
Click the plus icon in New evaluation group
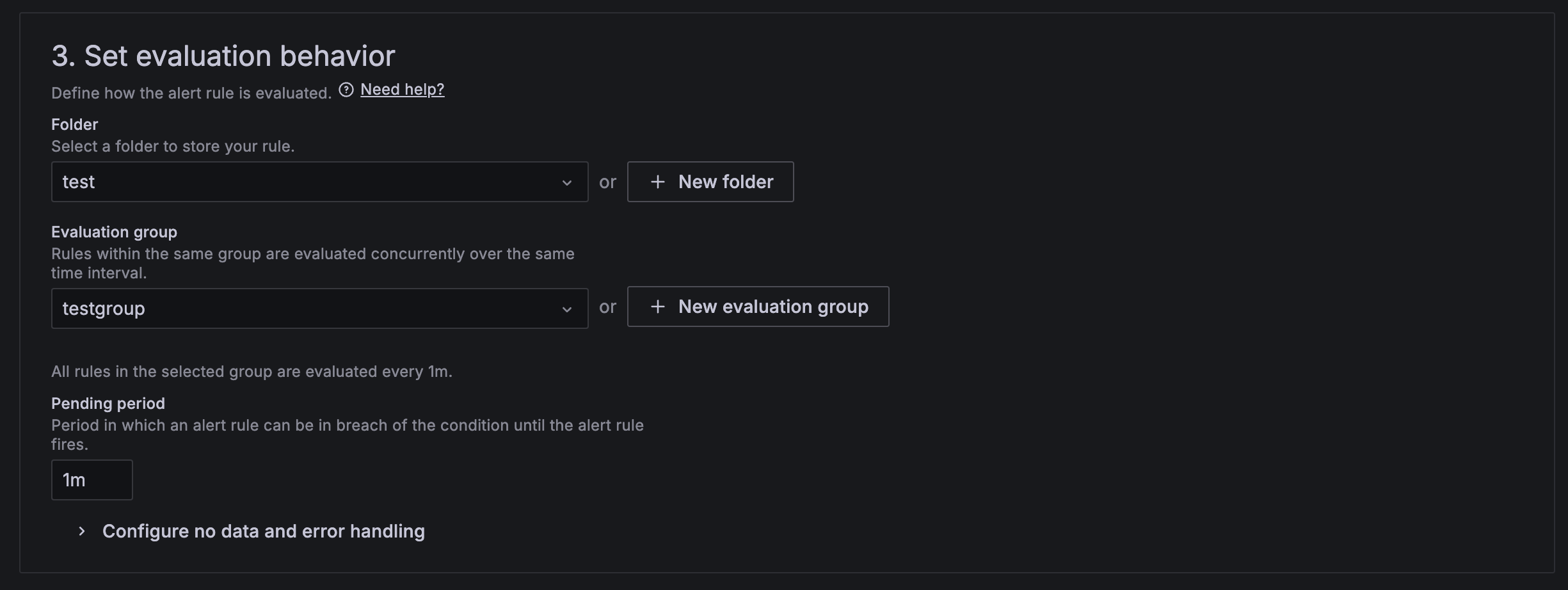[657, 307]
